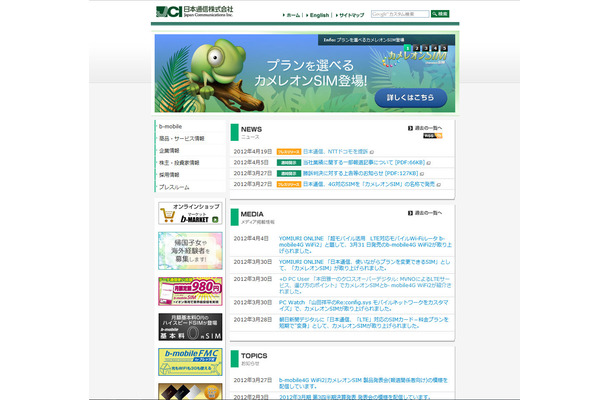The width and height of the screenshot is (610, 400).
Task: Click the new-window icon after PDF:66KB link
Action: pos(428,163)
